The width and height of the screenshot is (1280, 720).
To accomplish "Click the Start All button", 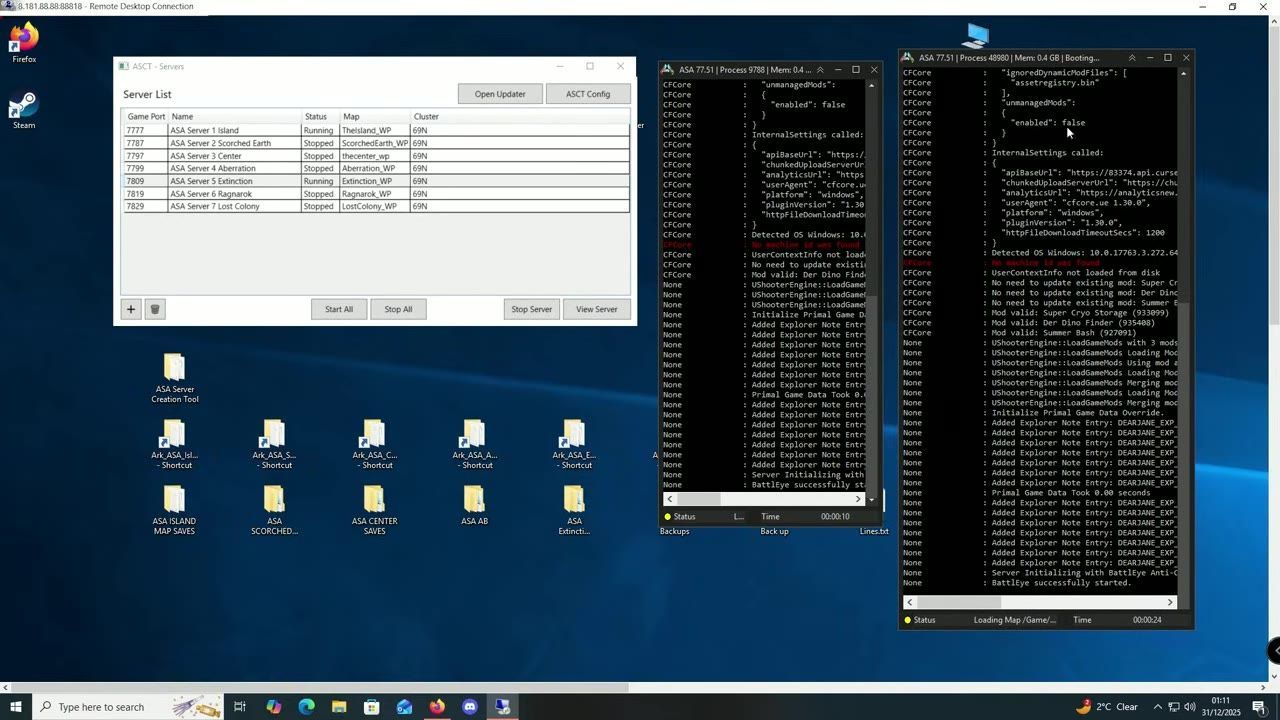I will tap(339, 309).
